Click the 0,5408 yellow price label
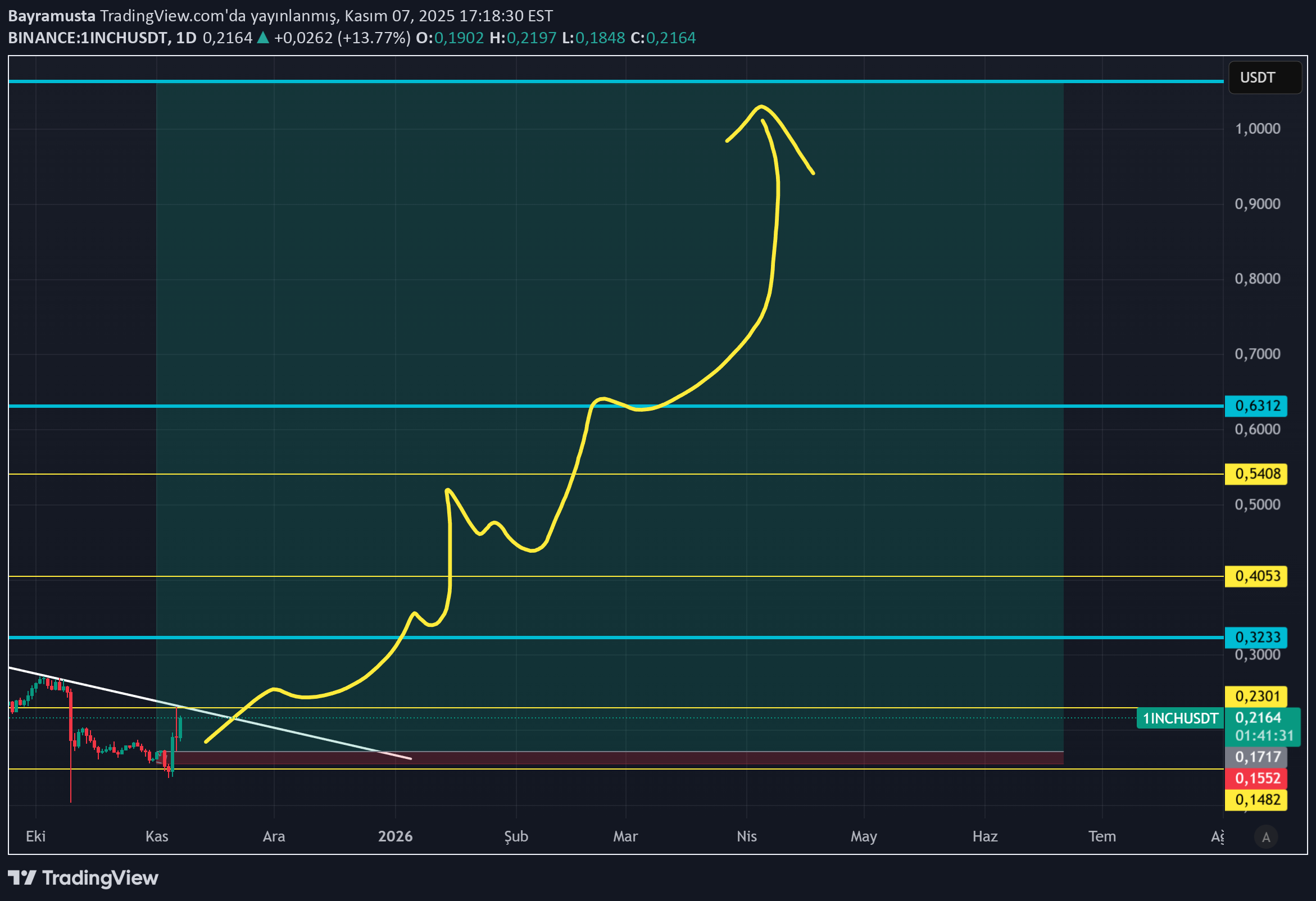The width and height of the screenshot is (1316, 901). pyautogui.click(x=1255, y=474)
